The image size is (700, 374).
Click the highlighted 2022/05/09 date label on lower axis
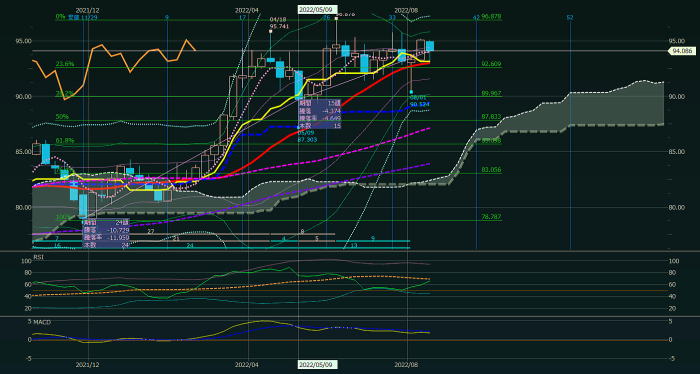point(317,364)
